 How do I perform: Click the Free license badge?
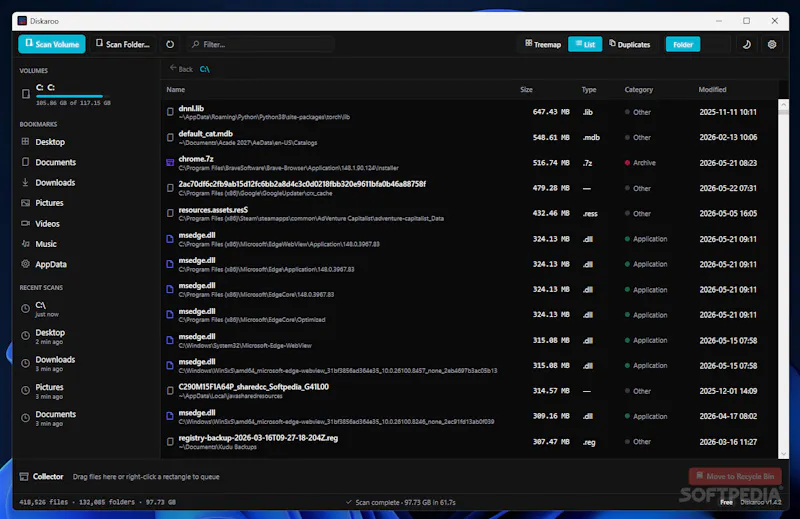pyautogui.click(x=726, y=502)
